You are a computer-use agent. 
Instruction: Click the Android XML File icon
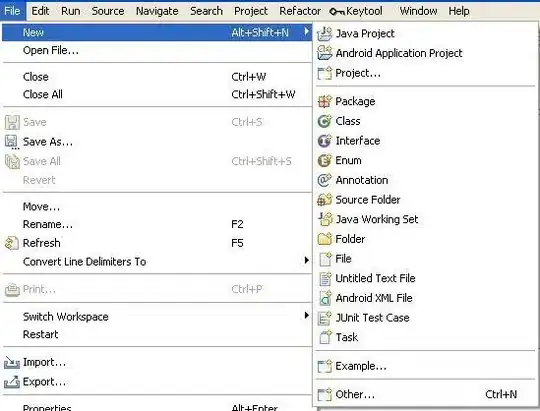click(325, 298)
